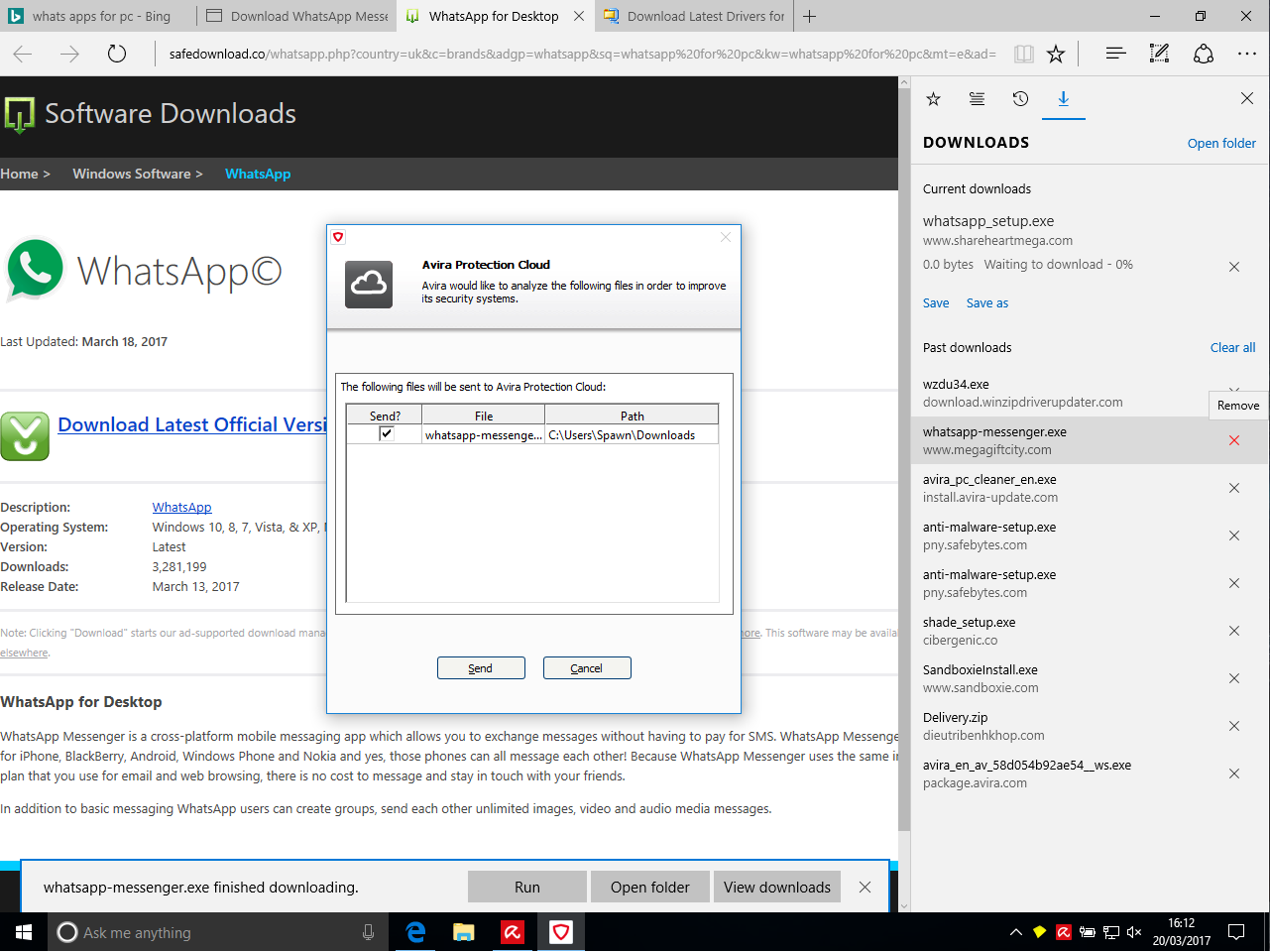Dismiss the download finished notification bar
Viewport: 1270px width, 952px height.
pos(866,888)
